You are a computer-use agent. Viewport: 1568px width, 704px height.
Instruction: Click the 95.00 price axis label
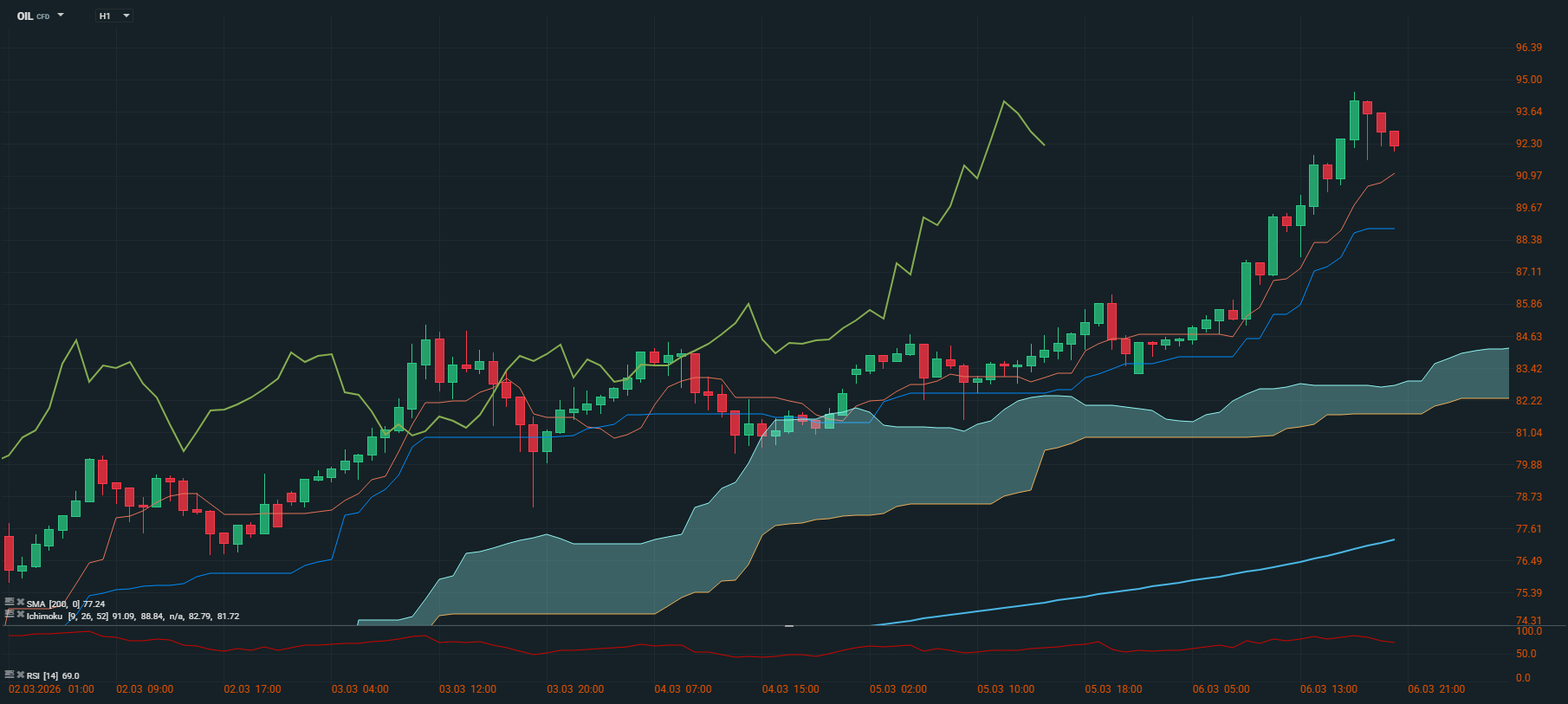pyautogui.click(x=1529, y=80)
